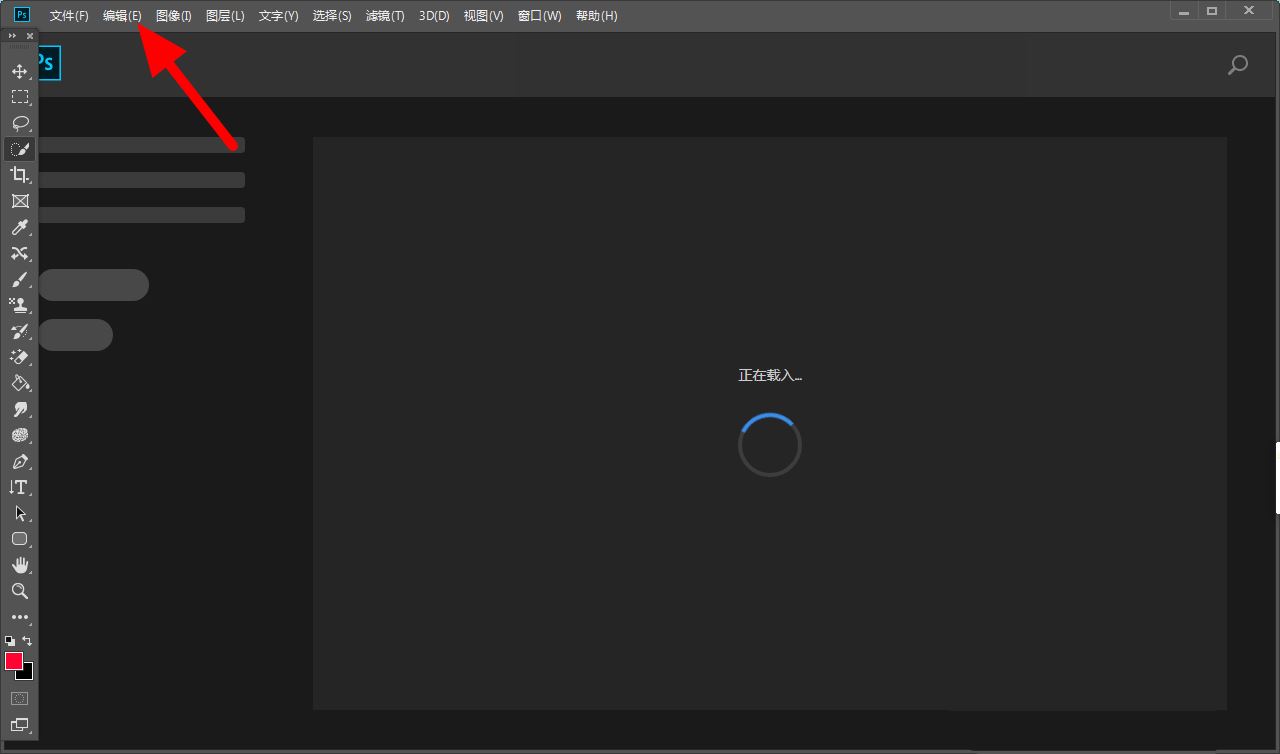Pick the black background color swatch

(28, 674)
